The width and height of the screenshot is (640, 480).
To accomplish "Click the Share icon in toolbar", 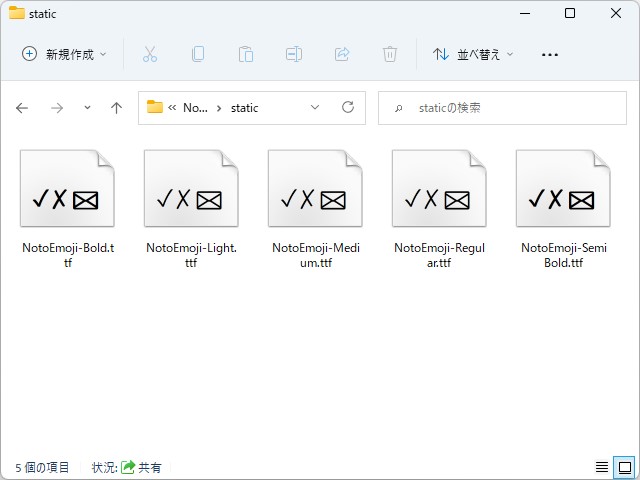I will [x=342, y=54].
